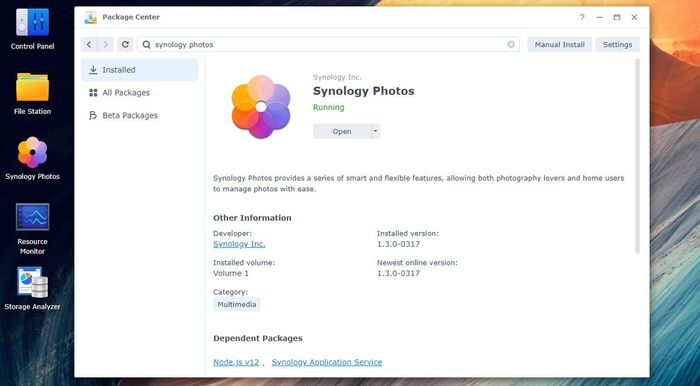
Task: Expand the dropdown arrow beside Open
Action: [x=375, y=131]
